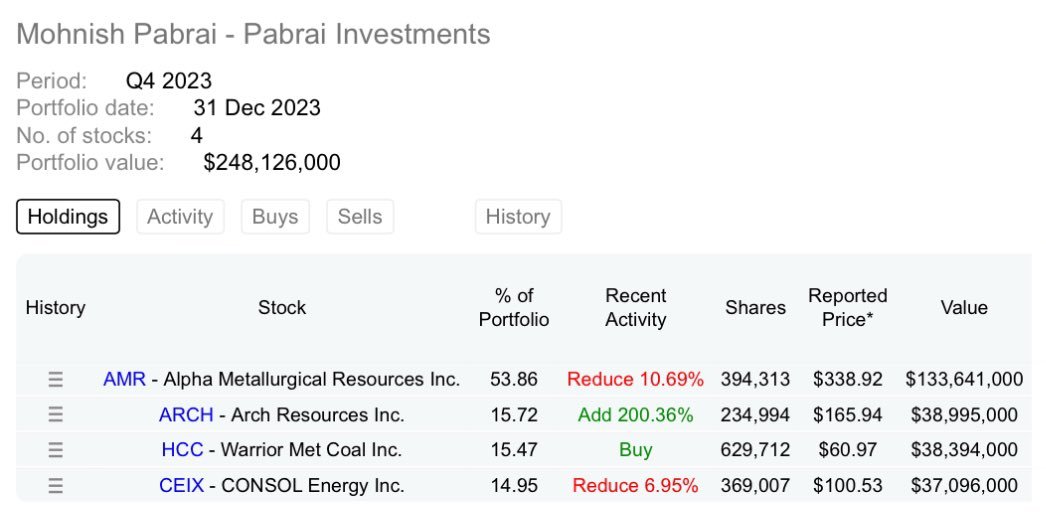Sort by Reported Price column header
Image resolution: width=1046 pixels, height=516 pixels.
point(848,308)
